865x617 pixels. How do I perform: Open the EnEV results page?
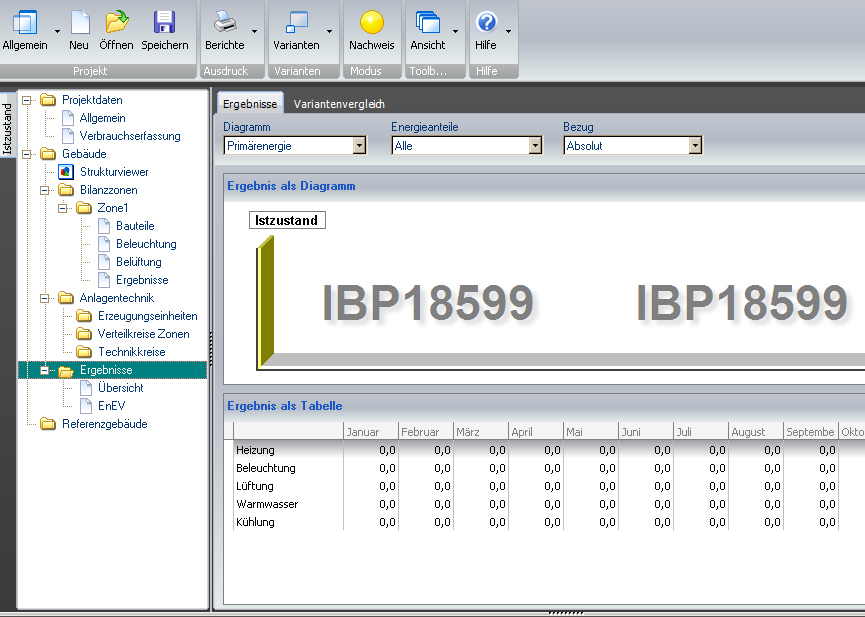[111, 406]
